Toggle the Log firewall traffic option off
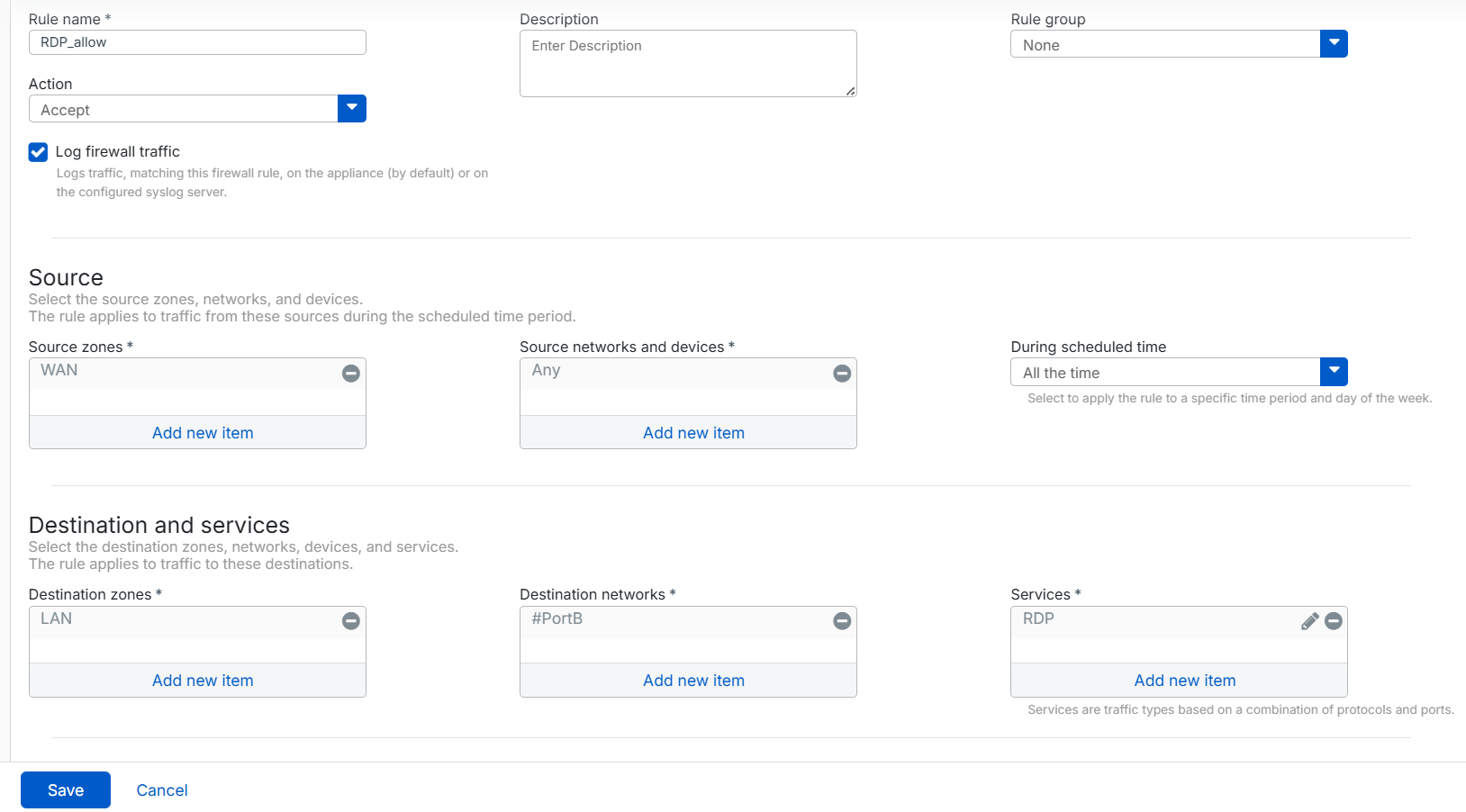The height and width of the screenshot is (812, 1466). tap(38, 151)
